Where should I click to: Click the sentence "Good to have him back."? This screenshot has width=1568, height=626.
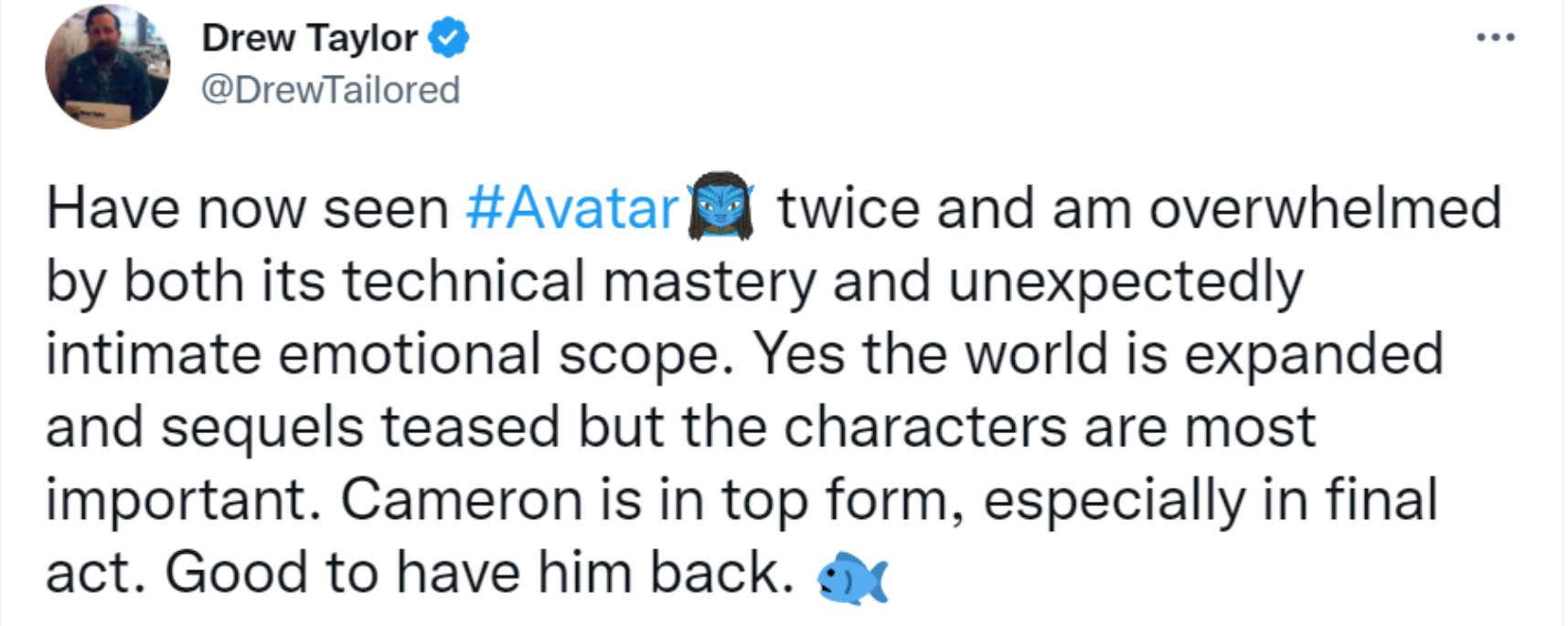pyautogui.click(x=479, y=574)
